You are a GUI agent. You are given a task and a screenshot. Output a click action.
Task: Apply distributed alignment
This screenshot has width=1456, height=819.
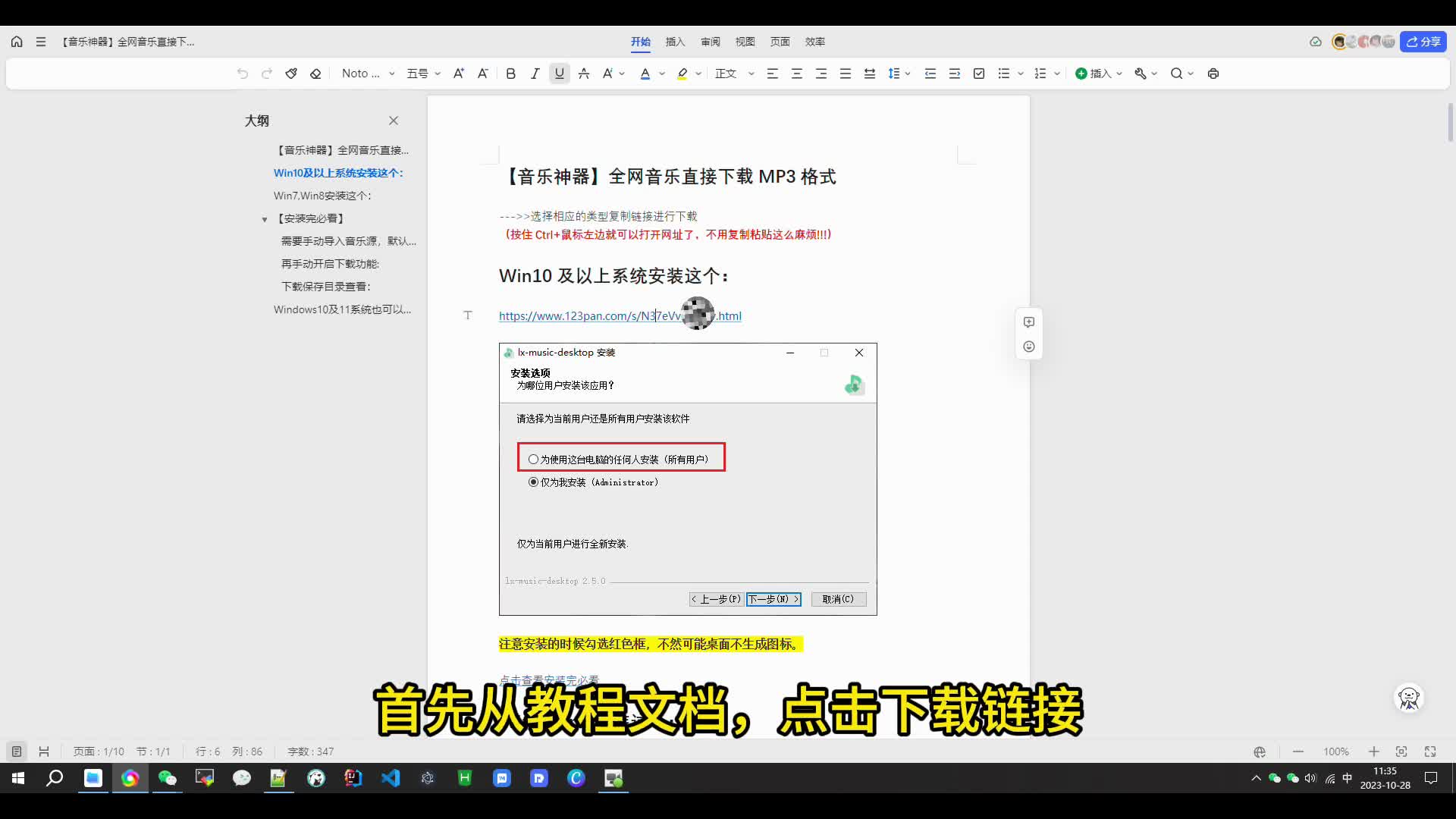click(870, 74)
